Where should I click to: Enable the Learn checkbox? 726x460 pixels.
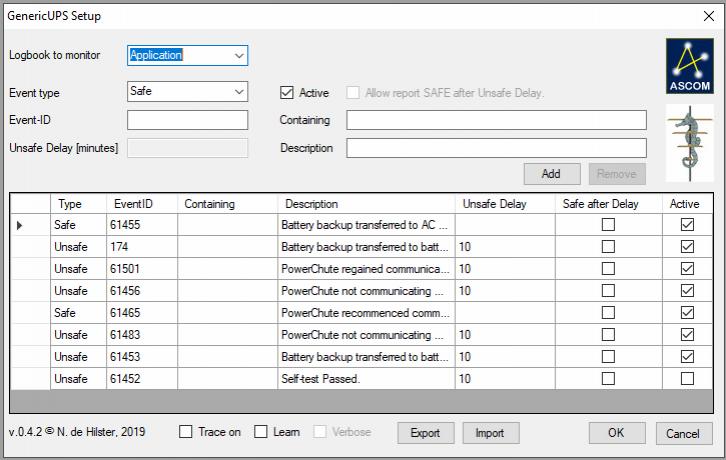point(261,432)
